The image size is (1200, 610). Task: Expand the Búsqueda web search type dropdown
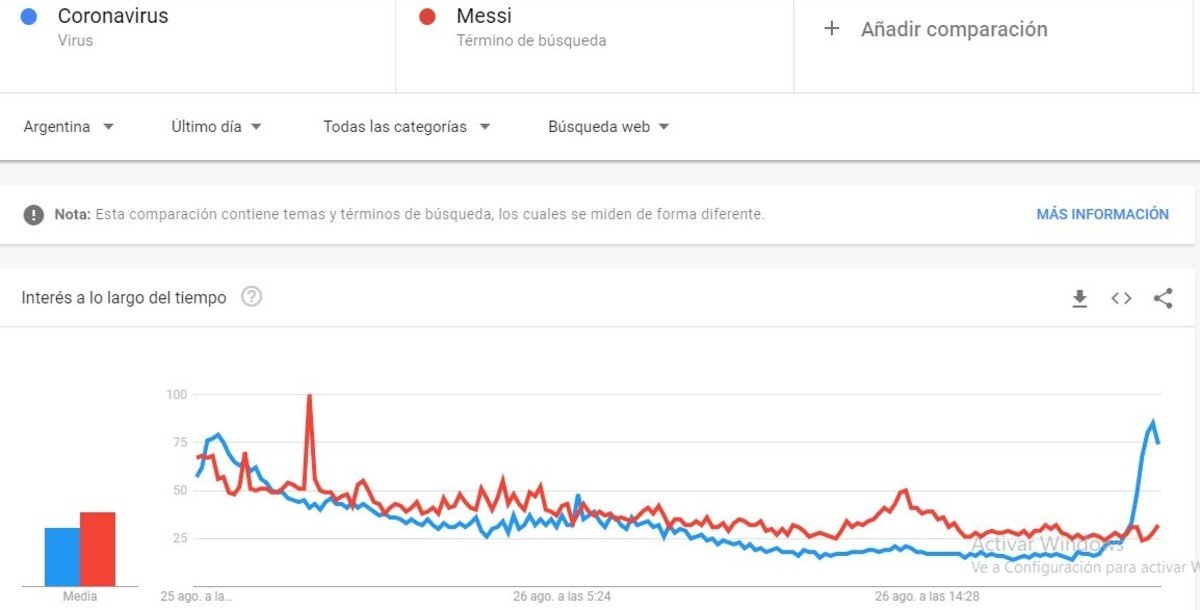tap(608, 127)
